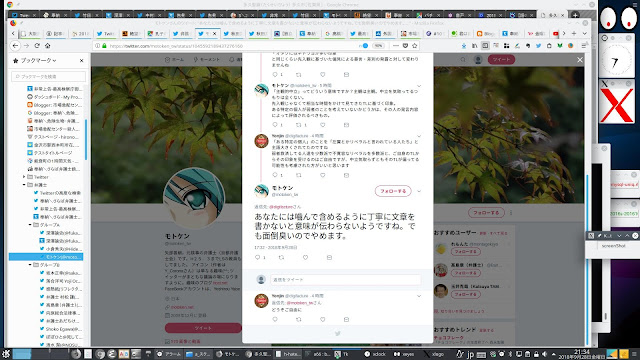Open モトケン profile avatar image
640x360 pixels.
(194, 198)
